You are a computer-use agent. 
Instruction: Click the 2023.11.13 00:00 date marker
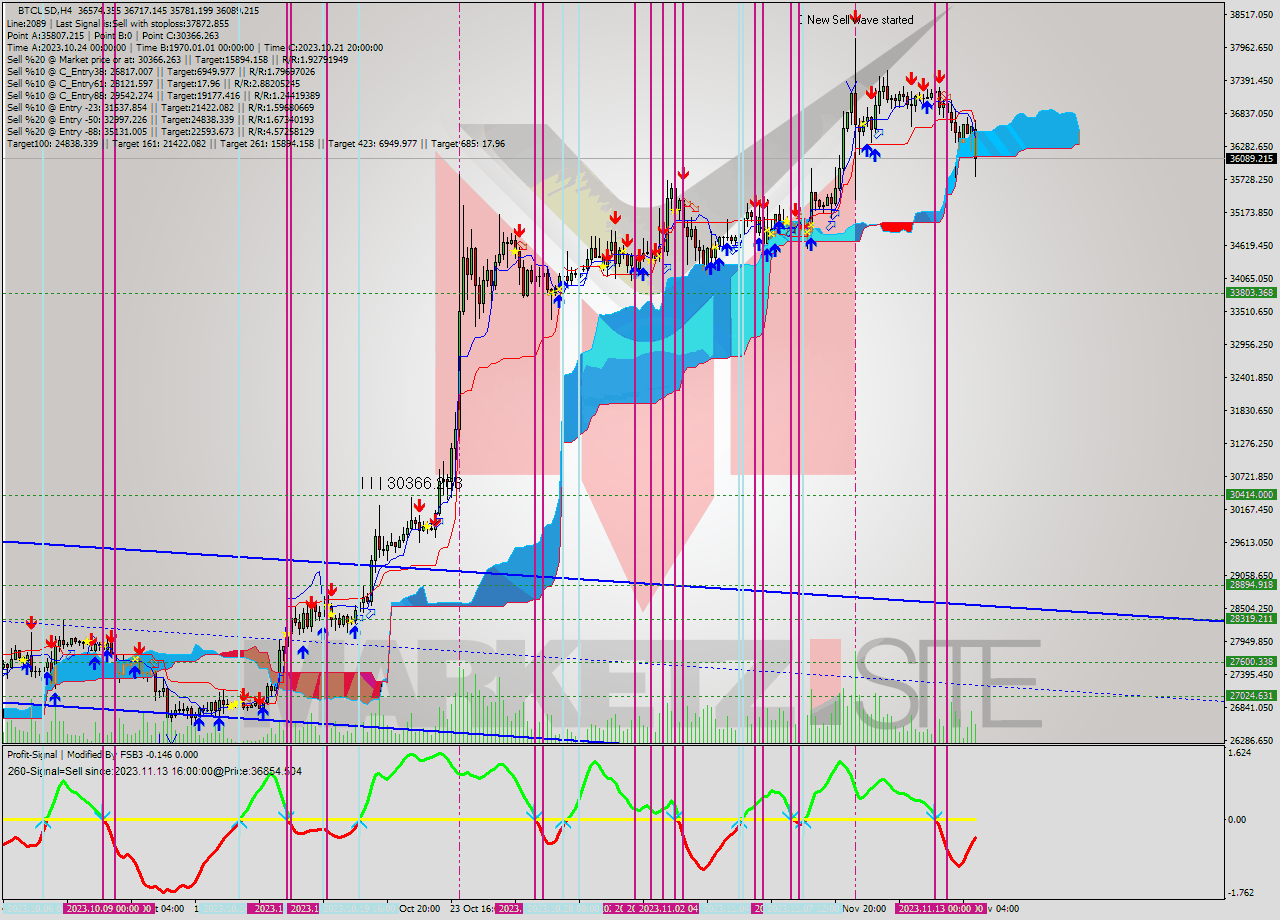pos(939,908)
